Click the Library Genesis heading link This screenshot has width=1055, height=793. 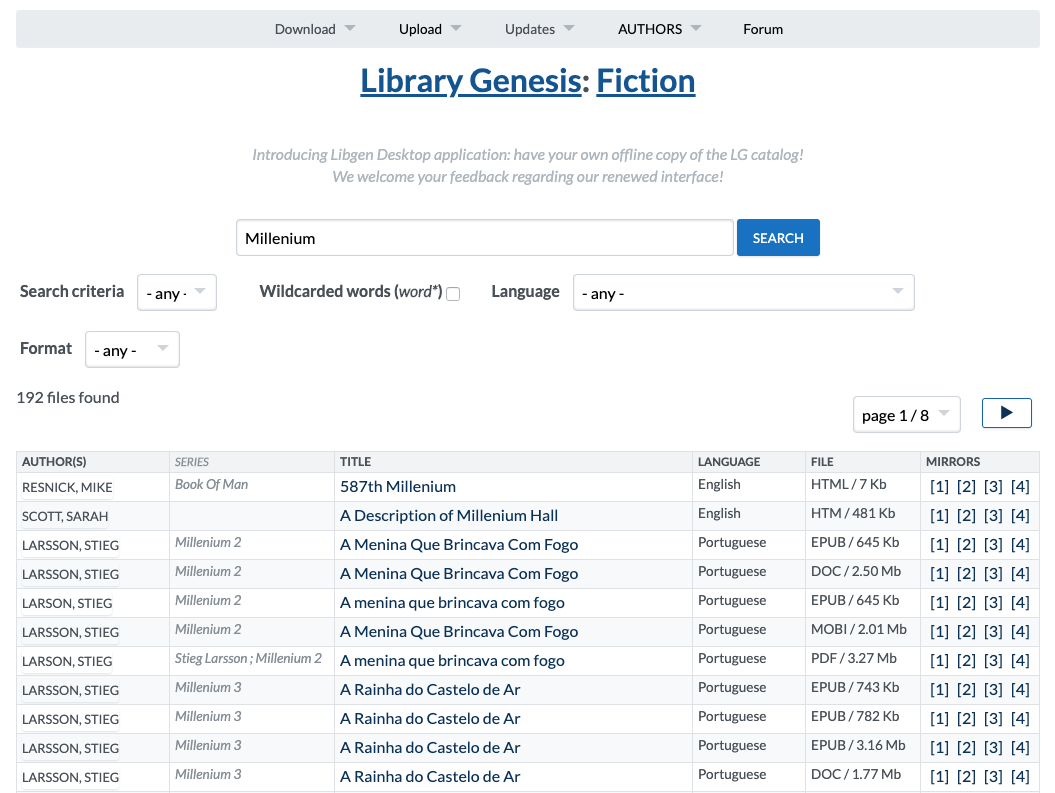(470, 80)
